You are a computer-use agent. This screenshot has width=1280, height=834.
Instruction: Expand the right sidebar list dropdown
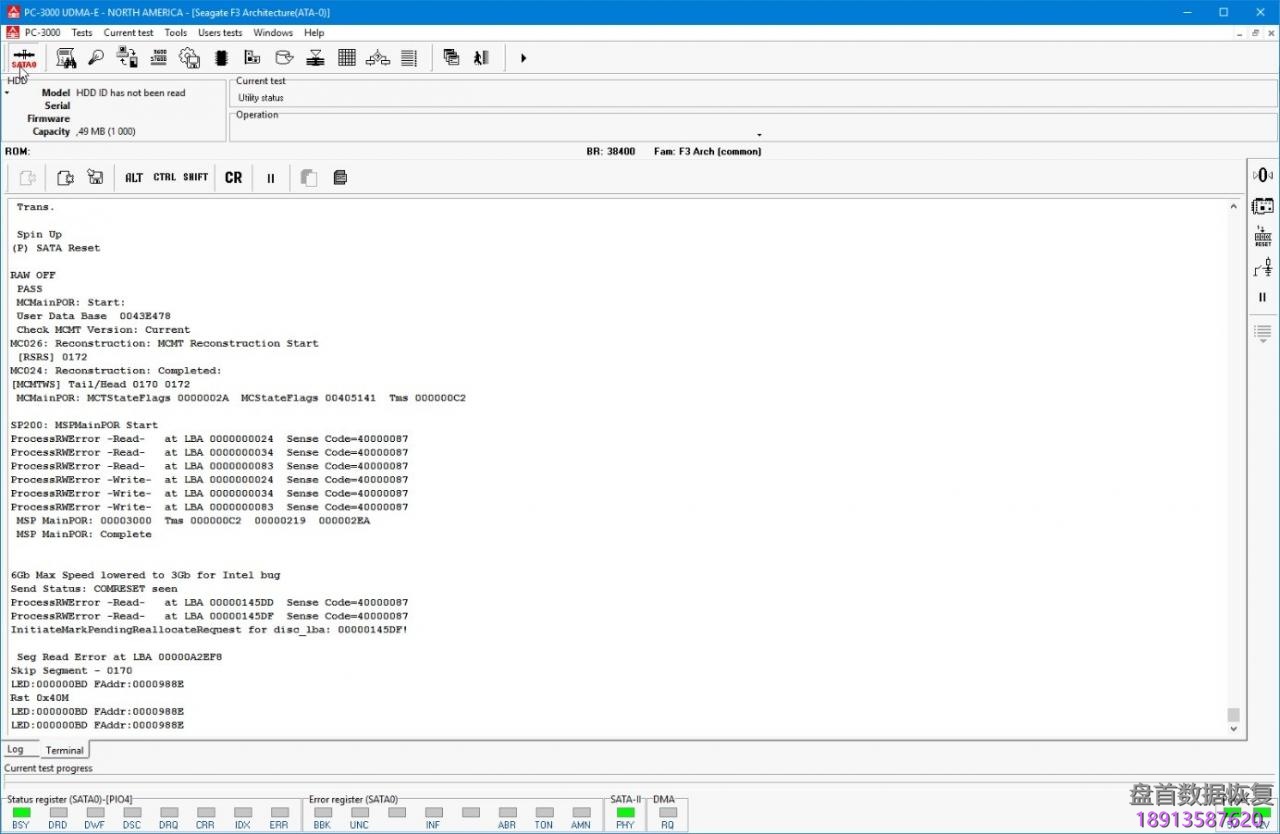(1262, 333)
